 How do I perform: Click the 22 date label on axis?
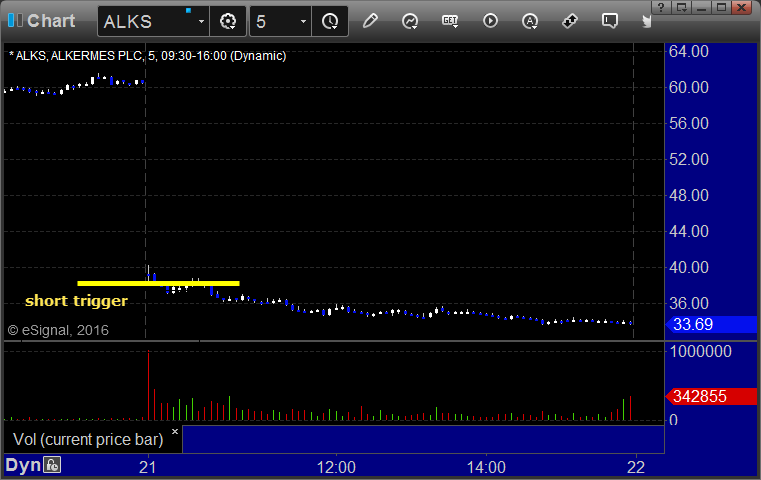[636, 467]
